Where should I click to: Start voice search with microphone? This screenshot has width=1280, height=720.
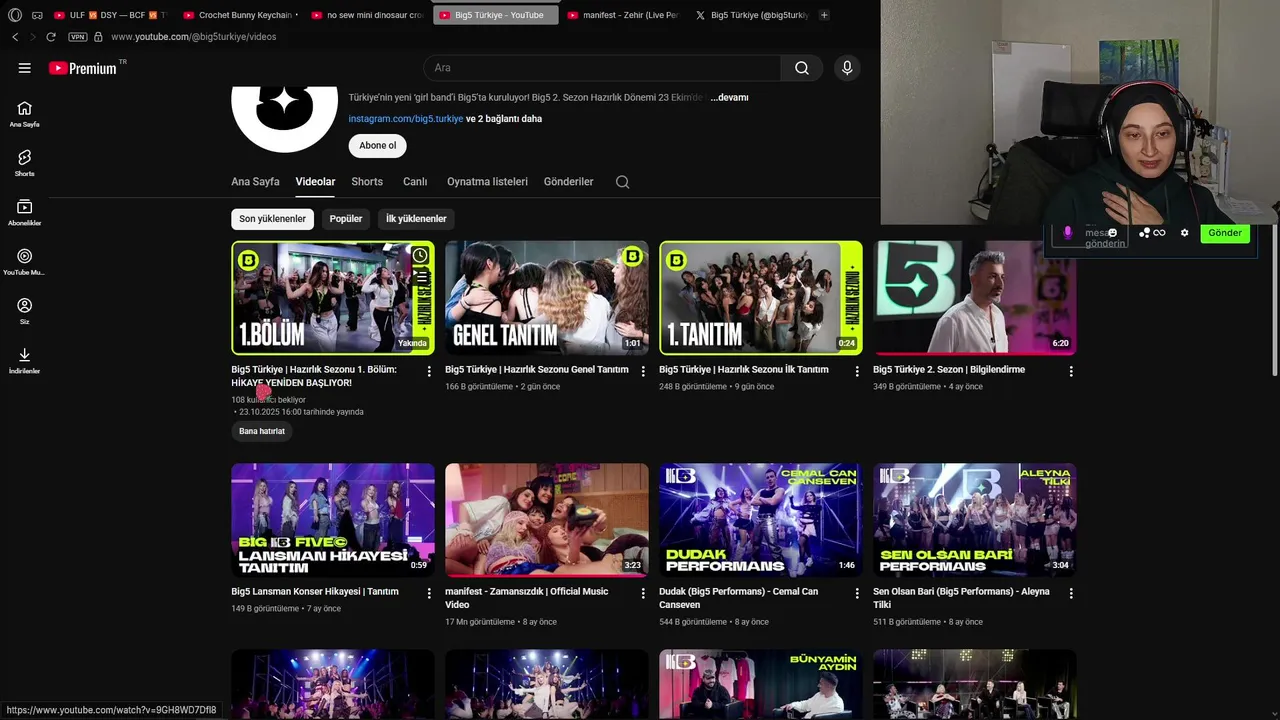point(847,68)
